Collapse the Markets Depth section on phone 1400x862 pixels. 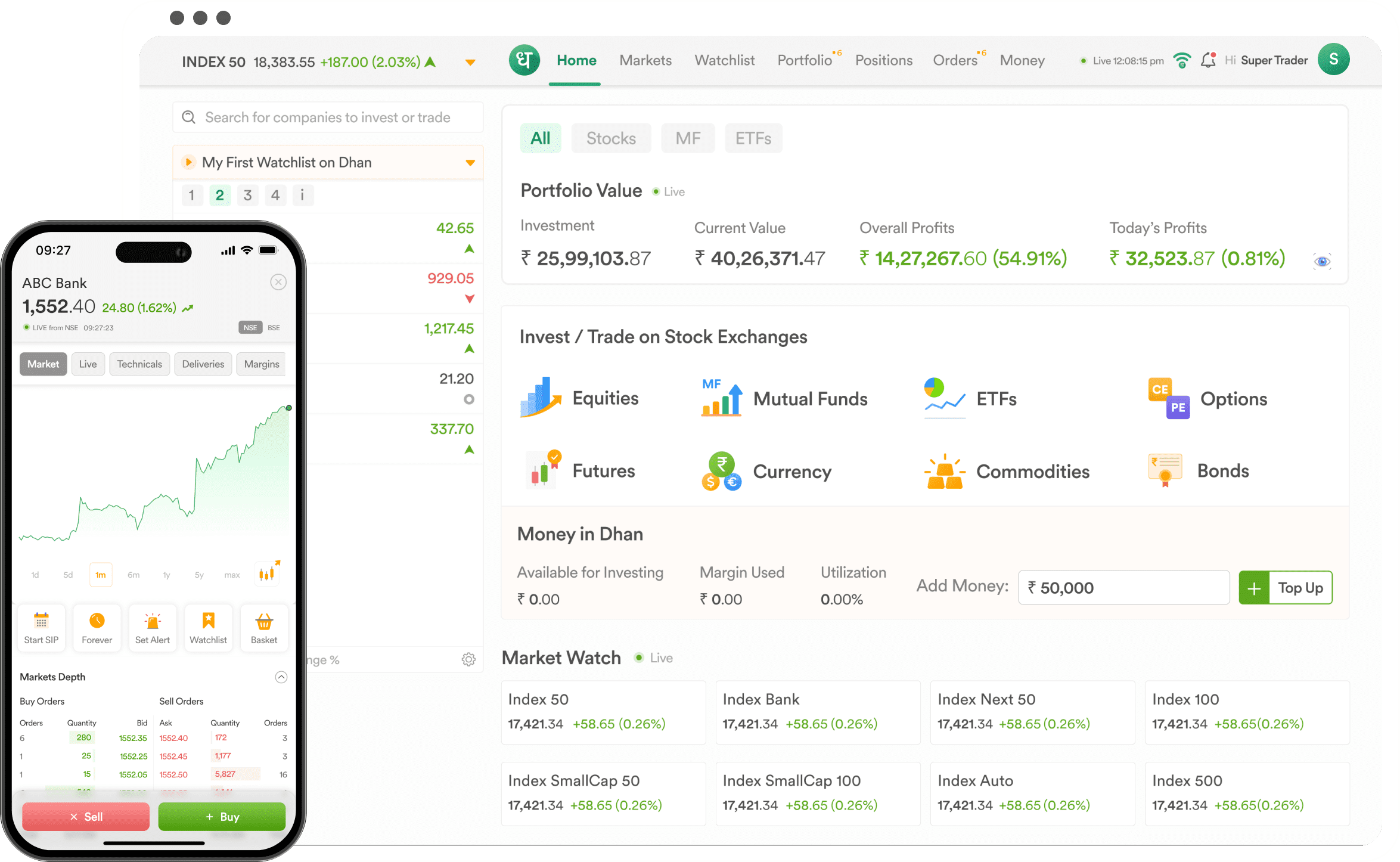click(281, 677)
